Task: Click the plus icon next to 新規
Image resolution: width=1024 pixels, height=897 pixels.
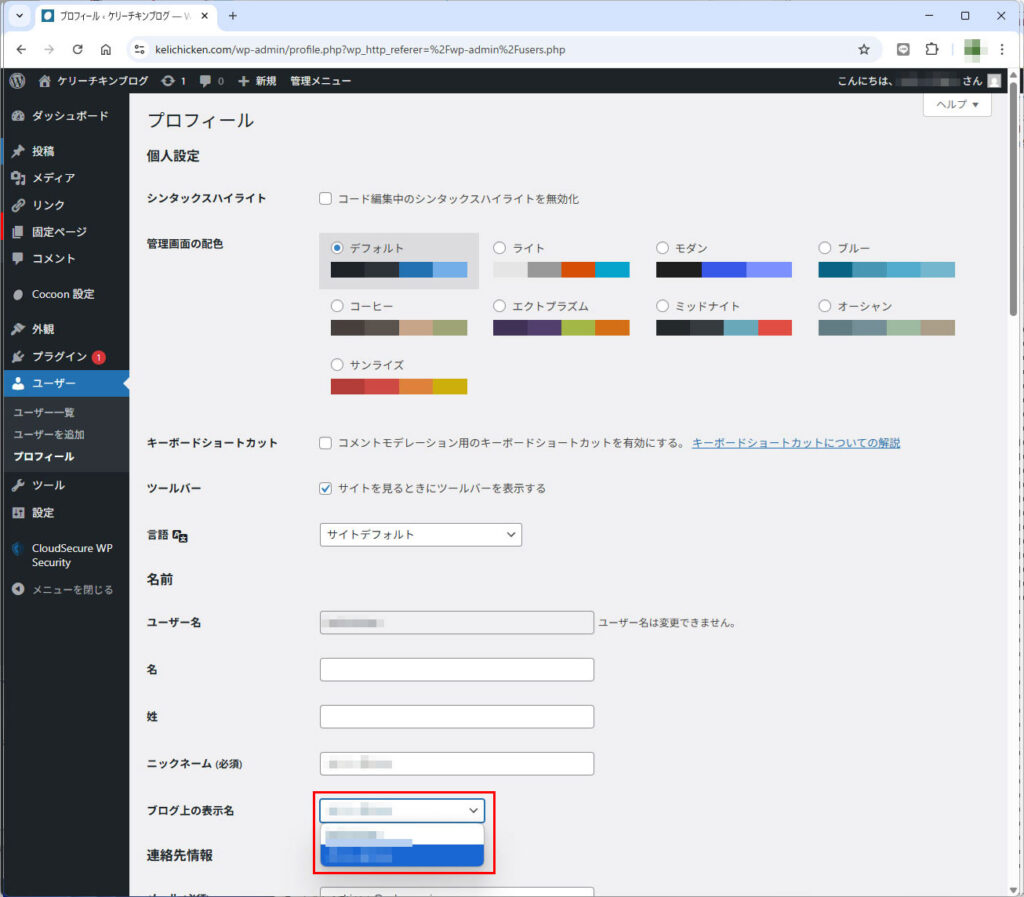Action: (x=244, y=81)
